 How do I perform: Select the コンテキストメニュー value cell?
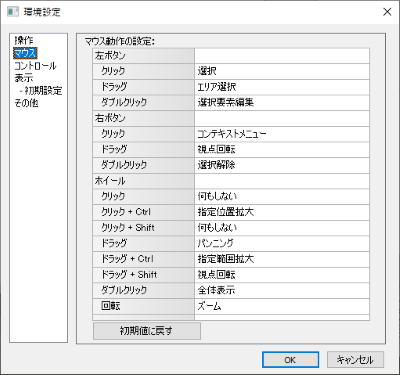[282, 134]
